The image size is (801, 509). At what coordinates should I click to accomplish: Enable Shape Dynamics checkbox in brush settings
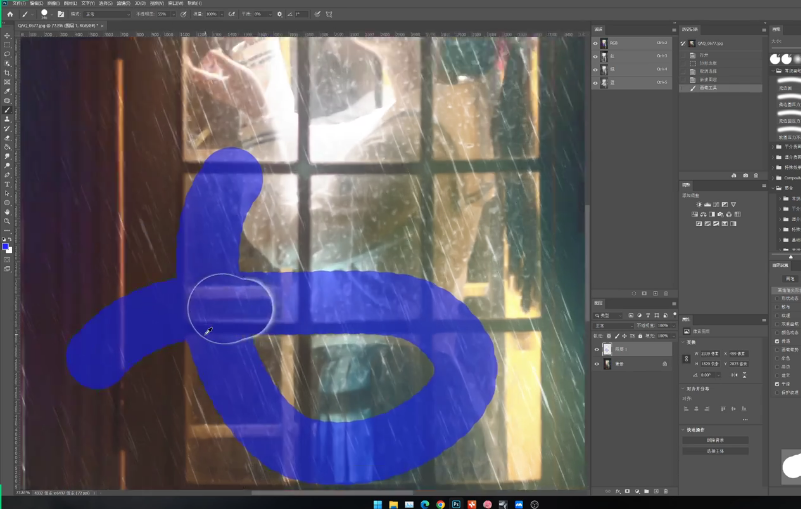[x=777, y=298]
